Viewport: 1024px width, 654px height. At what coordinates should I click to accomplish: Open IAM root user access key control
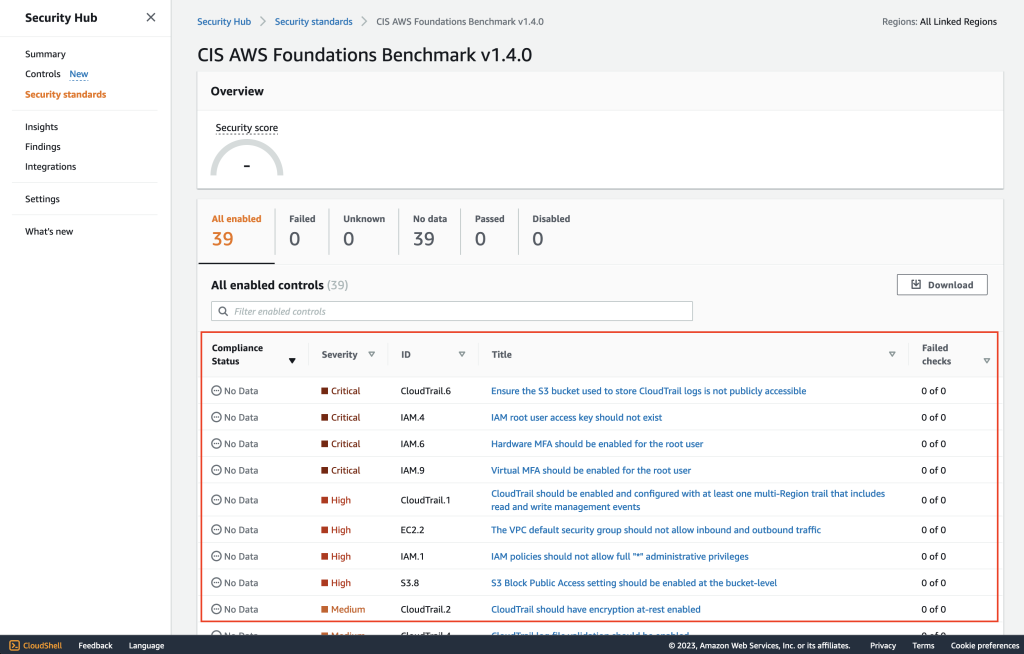[x=576, y=417]
